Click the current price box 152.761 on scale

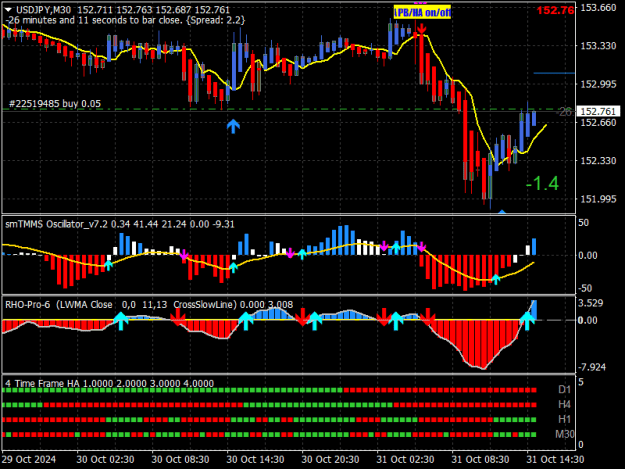[599, 112]
